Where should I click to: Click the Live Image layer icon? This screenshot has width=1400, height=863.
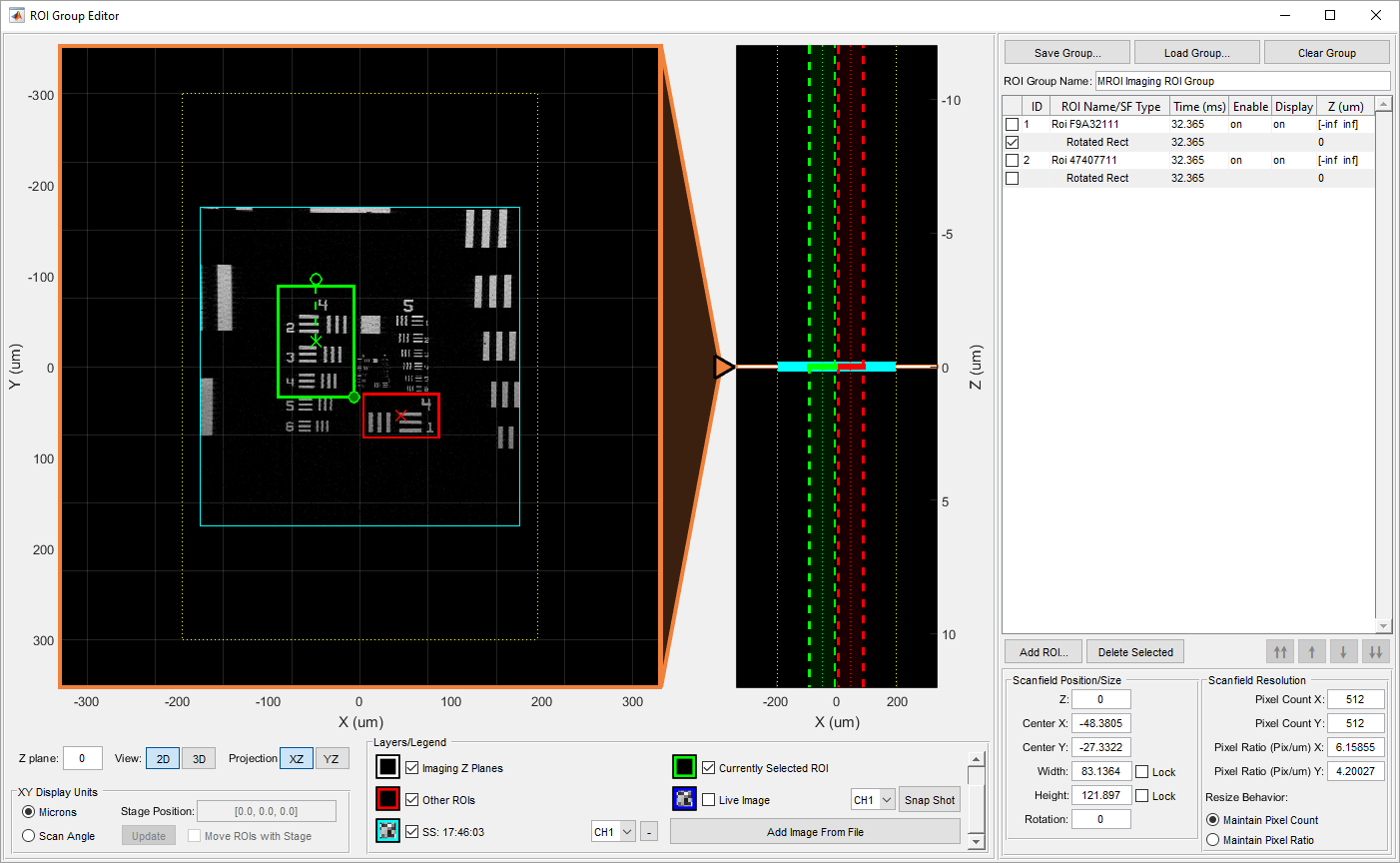pos(684,799)
